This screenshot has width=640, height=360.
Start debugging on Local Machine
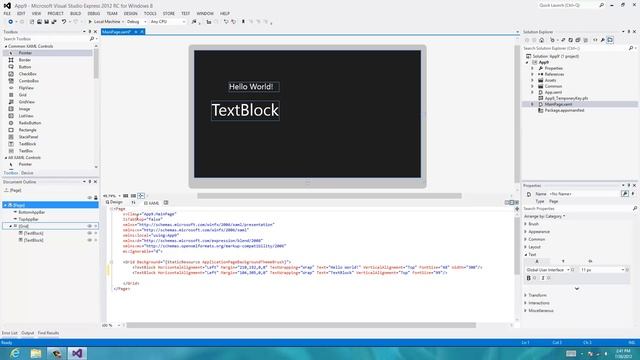click(x=104, y=22)
